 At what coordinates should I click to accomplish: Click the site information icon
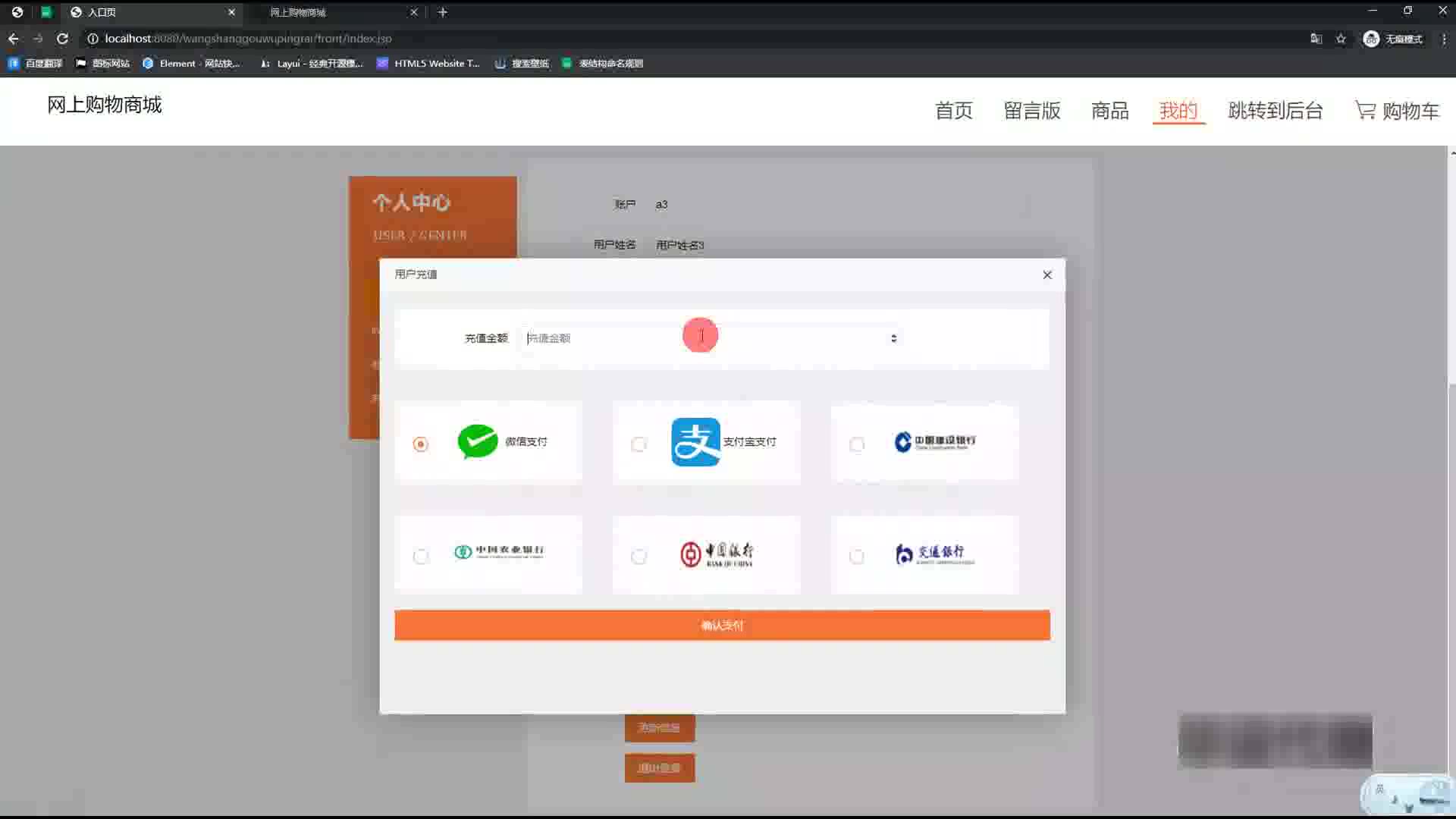pos(93,39)
